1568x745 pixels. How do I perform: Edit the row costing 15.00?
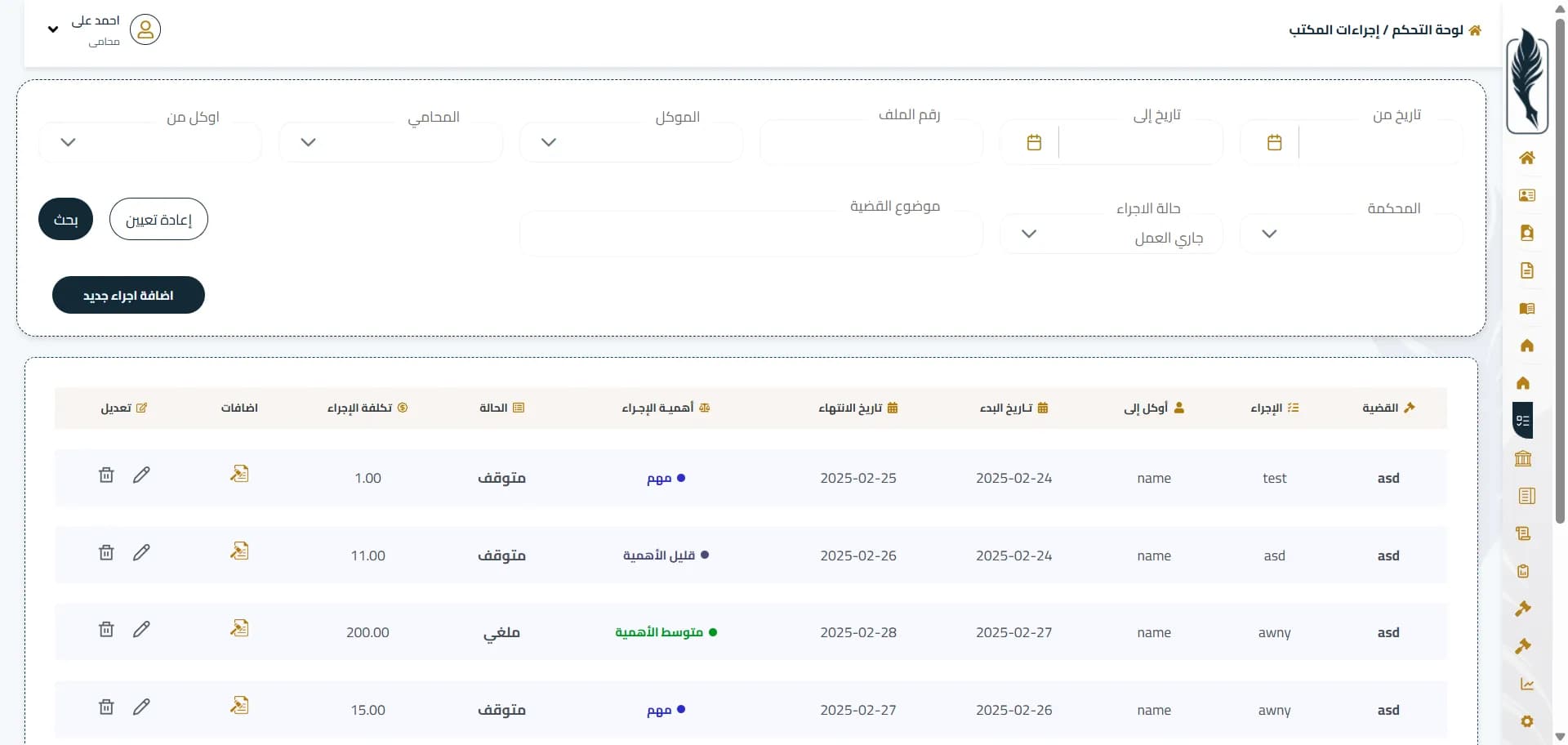point(141,707)
